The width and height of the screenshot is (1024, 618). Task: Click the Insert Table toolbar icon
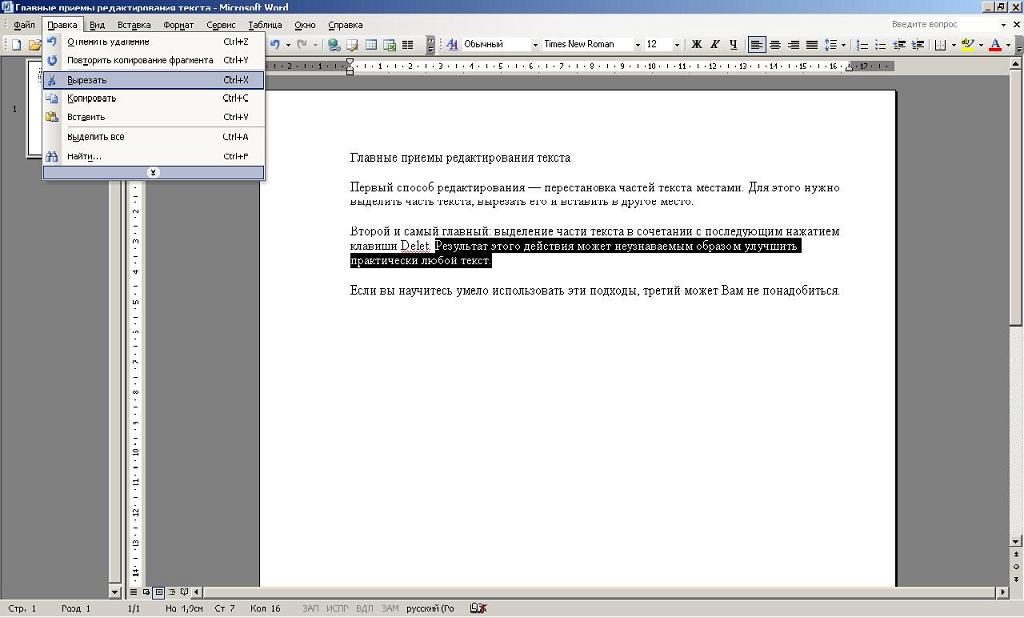tap(371, 44)
